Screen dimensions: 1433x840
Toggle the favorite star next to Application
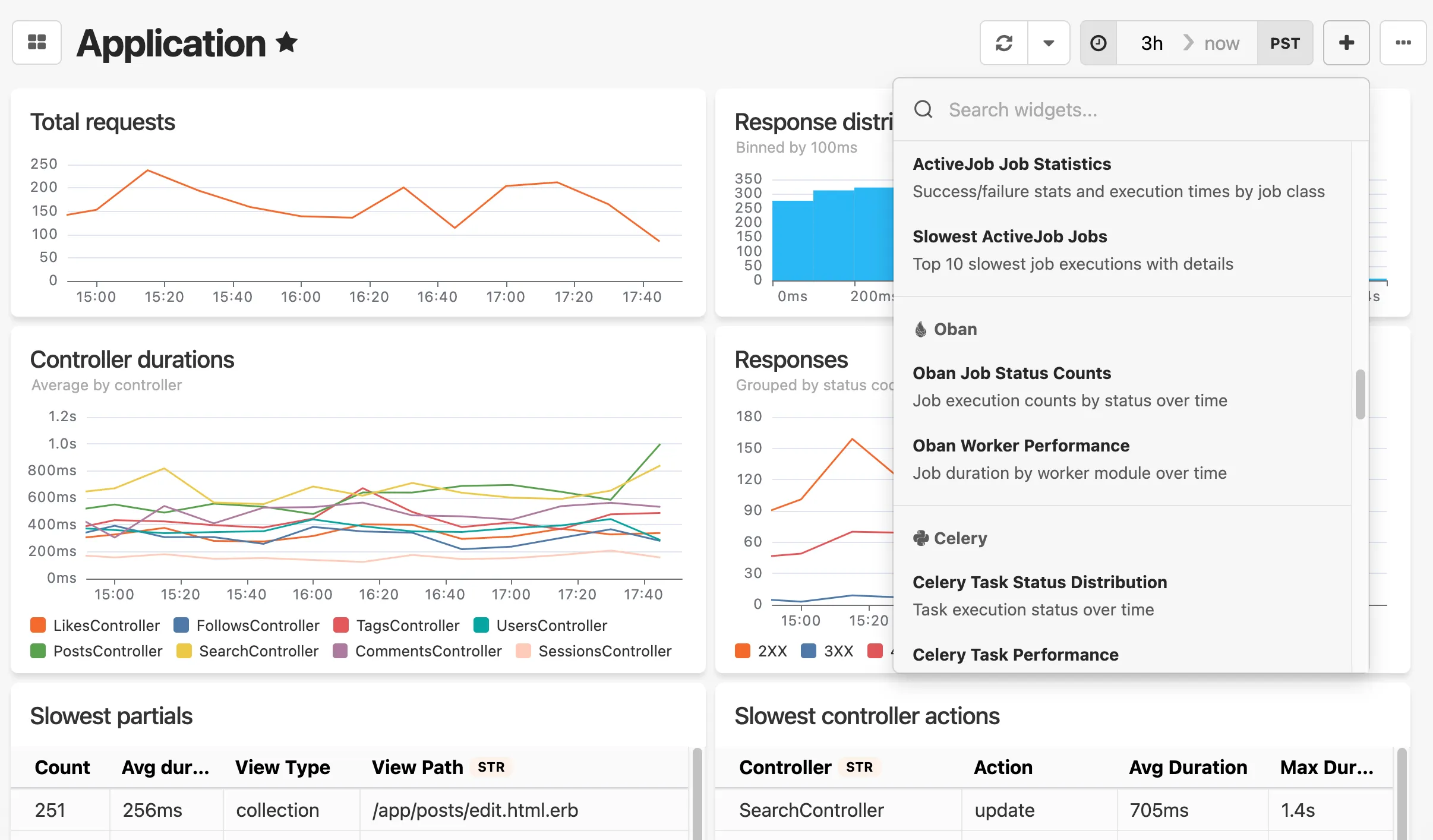coord(286,42)
